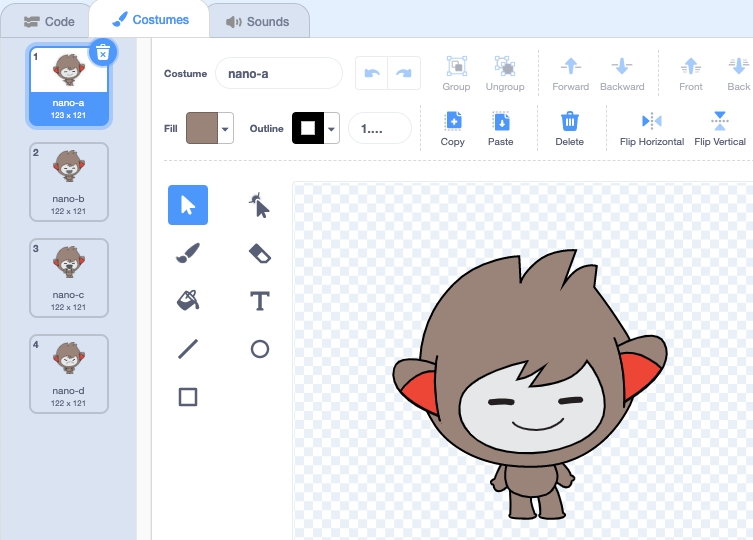The width and height of the screenshot is (753, 540).
Task: Click the Flip Vertical button
Action: [x=720, y=128]
